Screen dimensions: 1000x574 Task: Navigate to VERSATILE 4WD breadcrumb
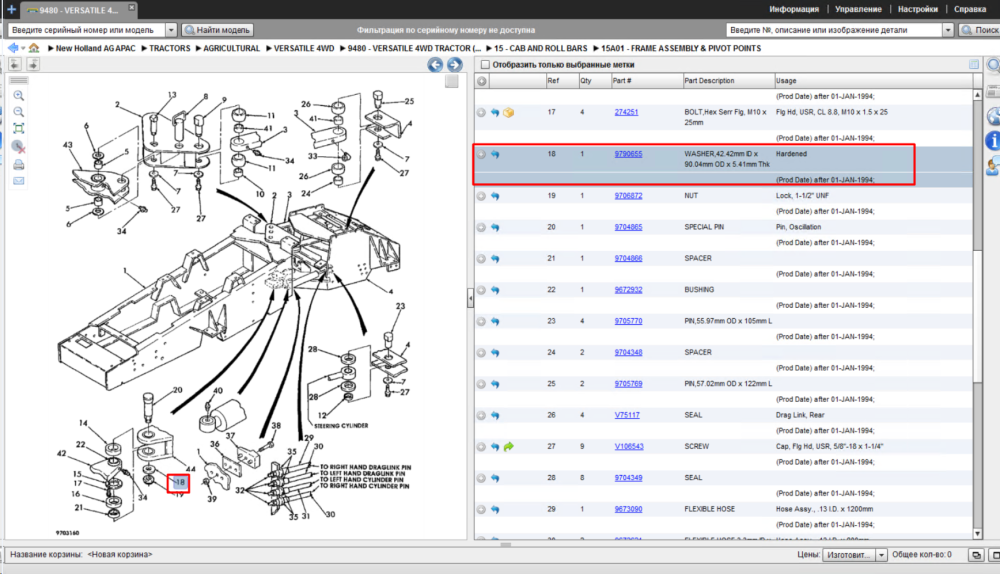pyautogui.click(x=304, y=48)
